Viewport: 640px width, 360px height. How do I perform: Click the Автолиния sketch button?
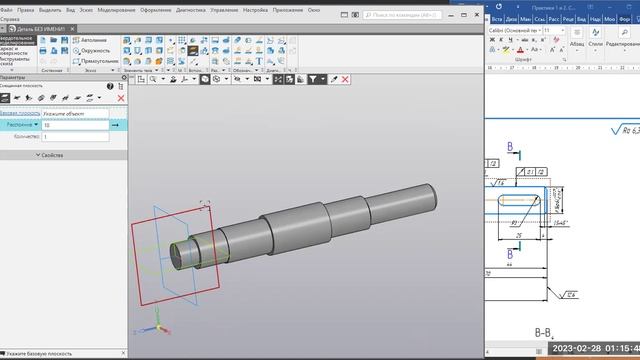tap(90, 40)
